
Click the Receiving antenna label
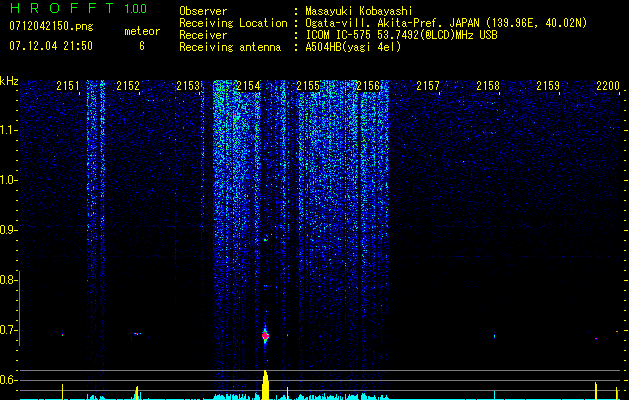230,47
